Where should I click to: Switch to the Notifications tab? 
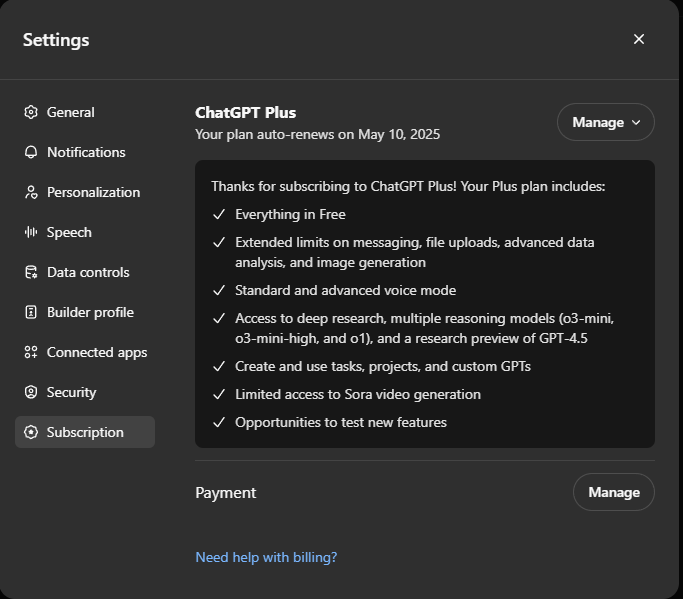point(85,152)
